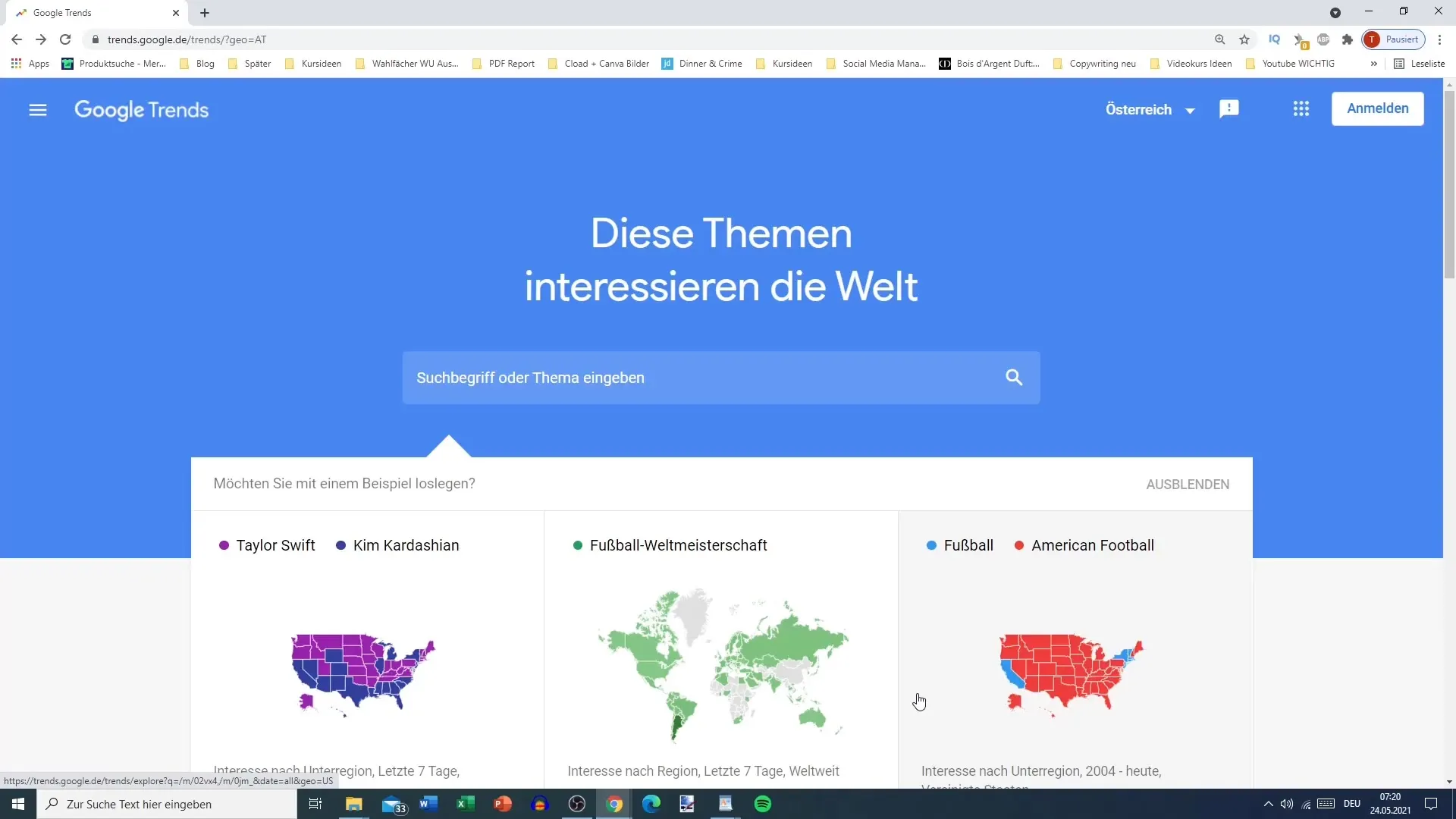Close the Google Trends tab
Viewport: 1456px width, 819px height.
coord(176,13)
